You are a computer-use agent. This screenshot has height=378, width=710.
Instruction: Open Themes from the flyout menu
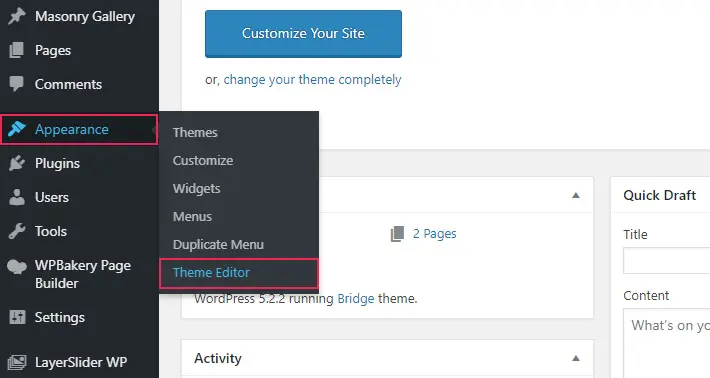(x=195, y=132)
